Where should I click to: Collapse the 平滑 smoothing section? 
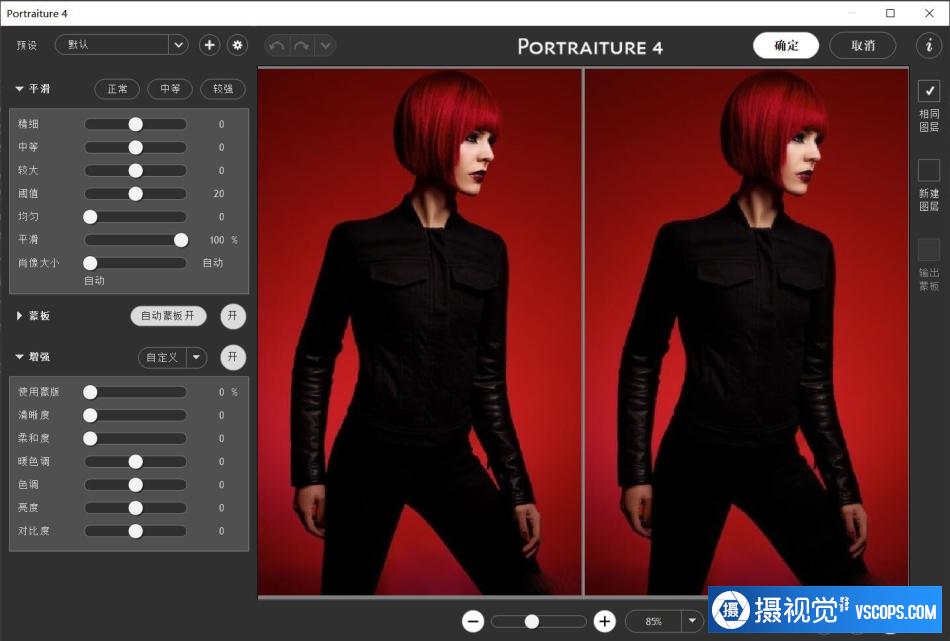tap(19, 89)
